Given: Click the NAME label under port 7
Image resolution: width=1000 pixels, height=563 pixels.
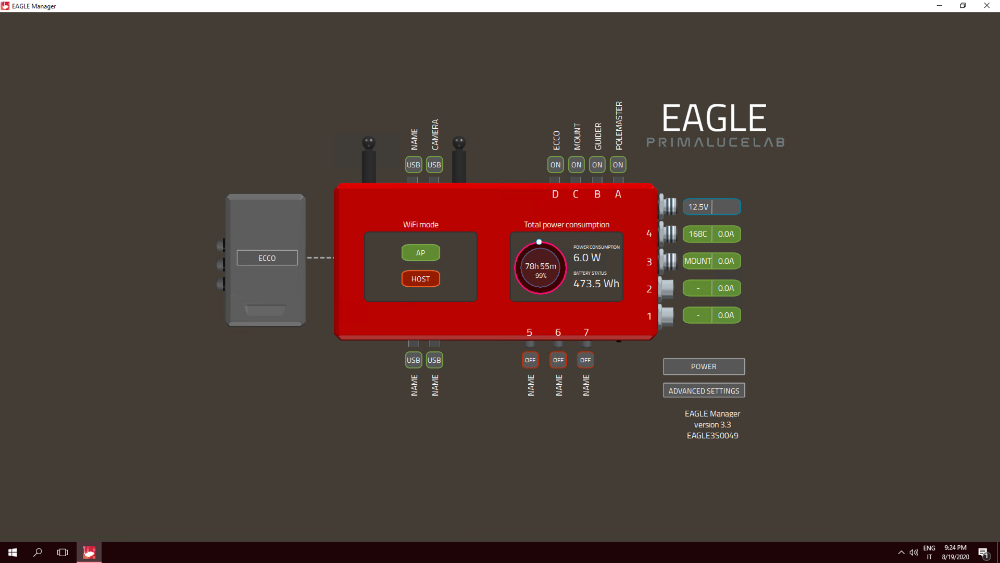Looking at the screenshot, I should [x=586, y=386].
